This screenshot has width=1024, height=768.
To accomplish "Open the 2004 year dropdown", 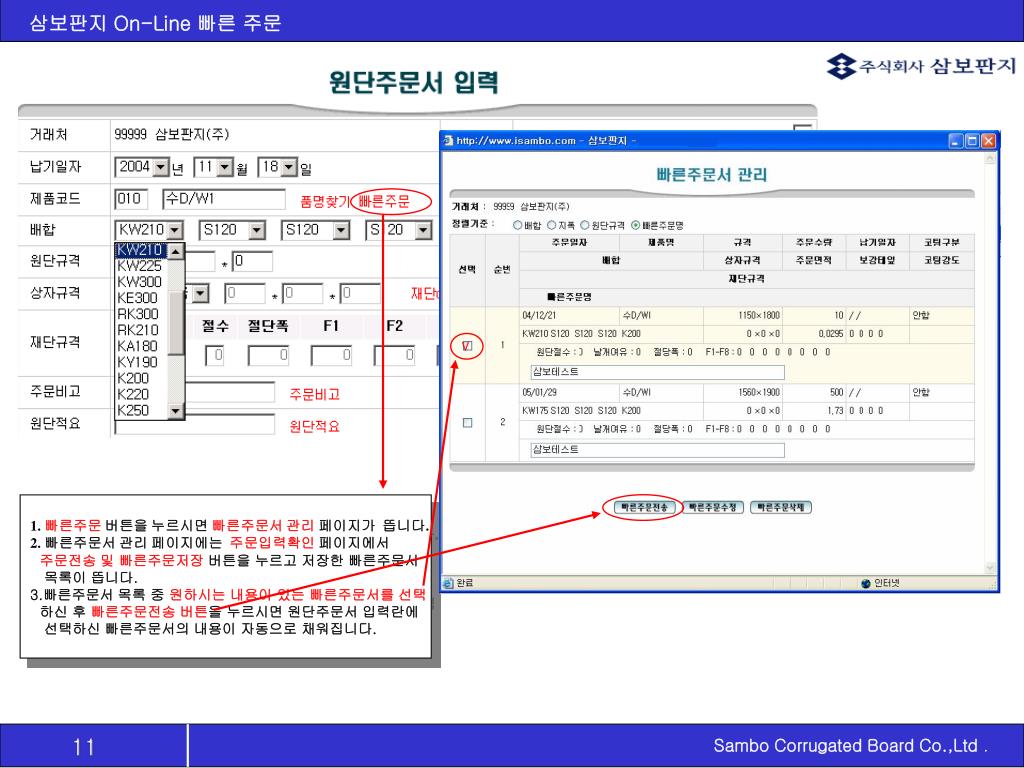I will pyautogui.click(x=161, y=167).
